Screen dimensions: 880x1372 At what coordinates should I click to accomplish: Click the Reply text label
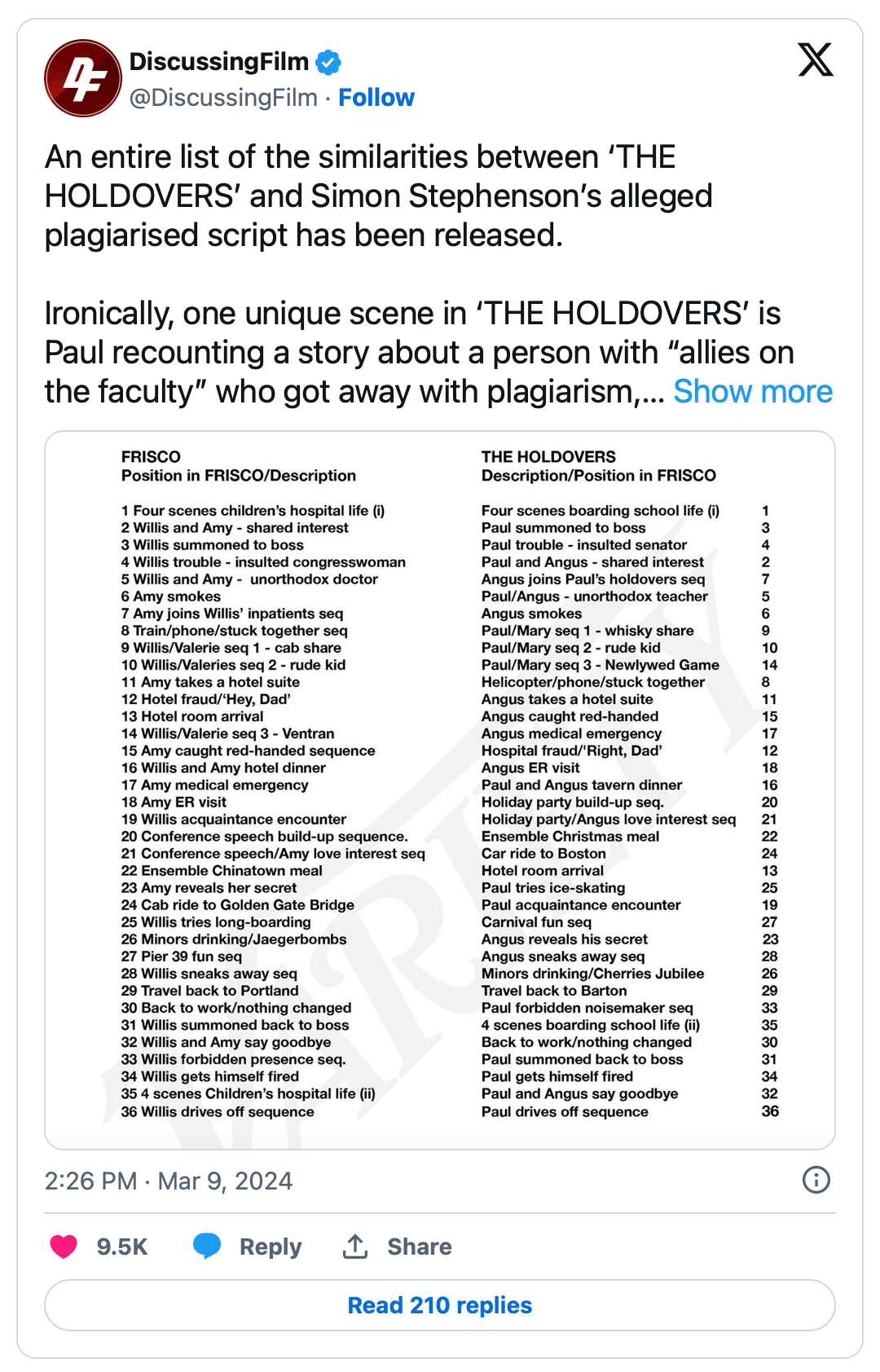[271, 1247]
